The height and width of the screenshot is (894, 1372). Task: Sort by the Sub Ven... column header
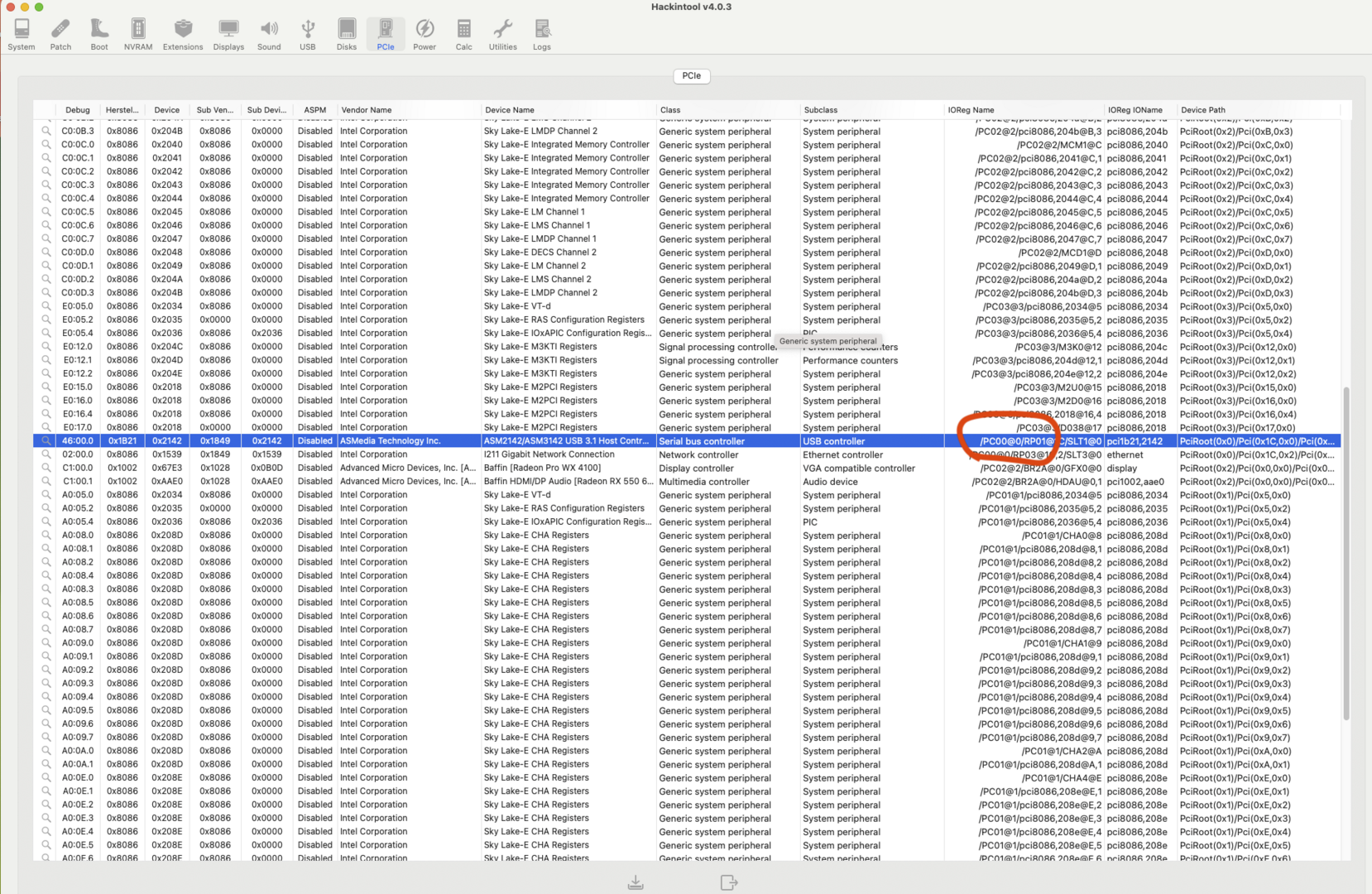(x=215, y=110)
